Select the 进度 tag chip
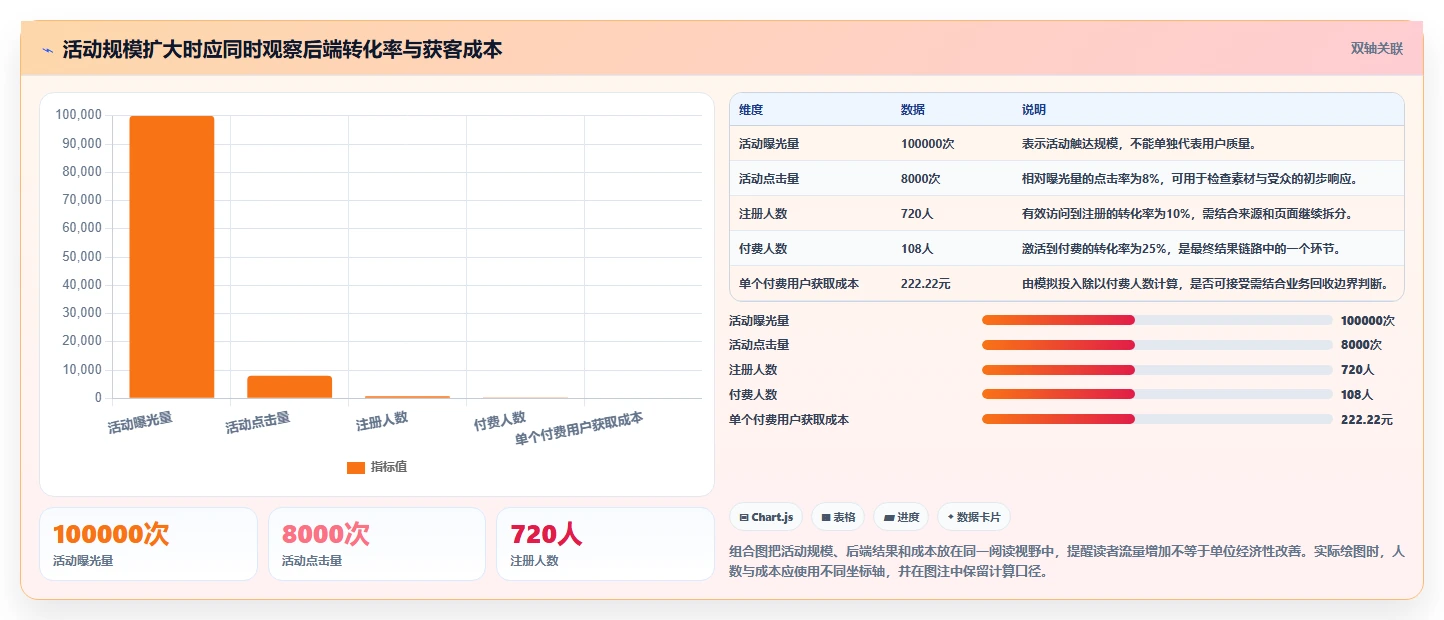The width and height of the screenshot is (1444, 620). (900, 517)
